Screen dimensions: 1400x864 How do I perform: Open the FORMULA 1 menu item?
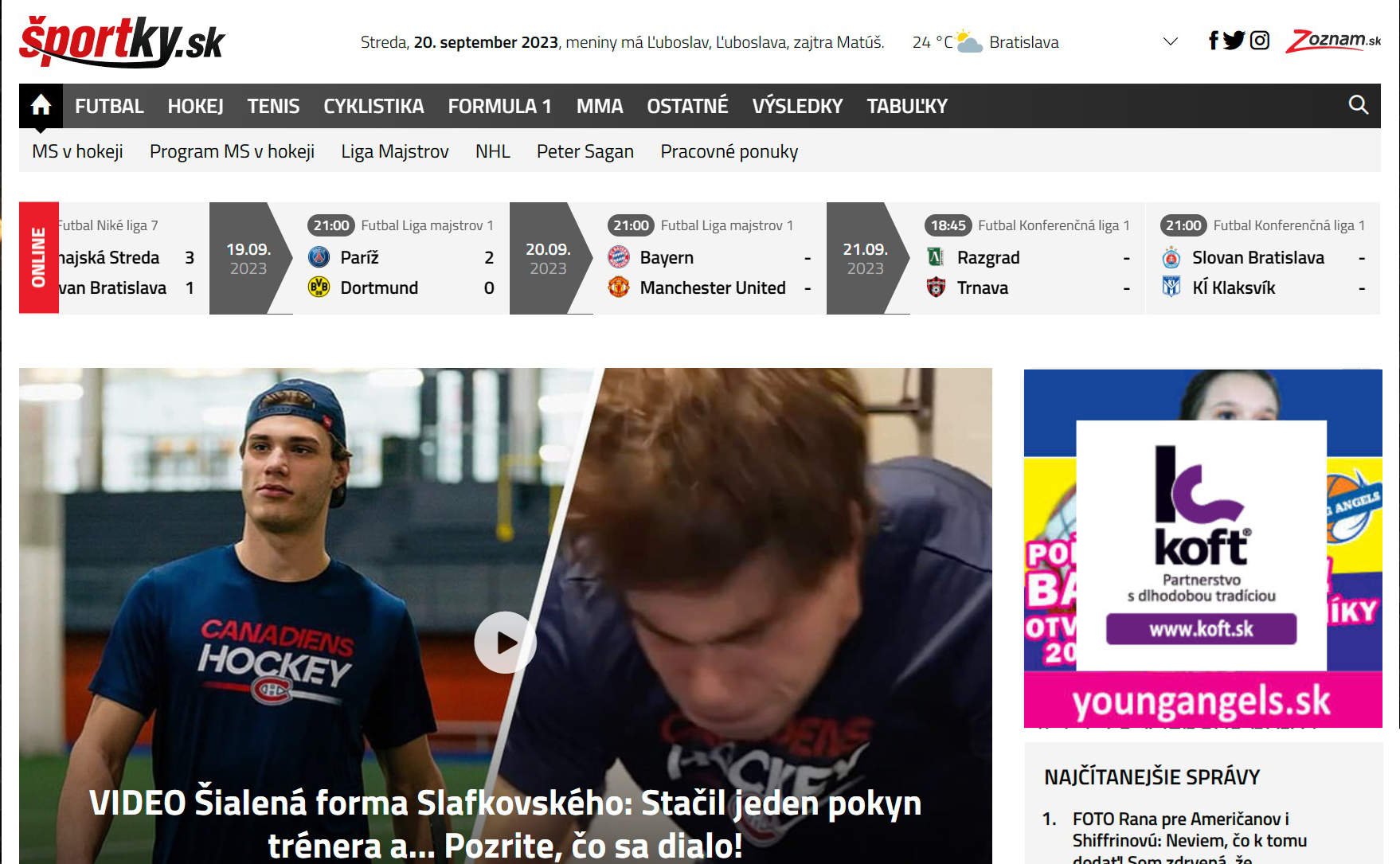[x=499, y=106]
